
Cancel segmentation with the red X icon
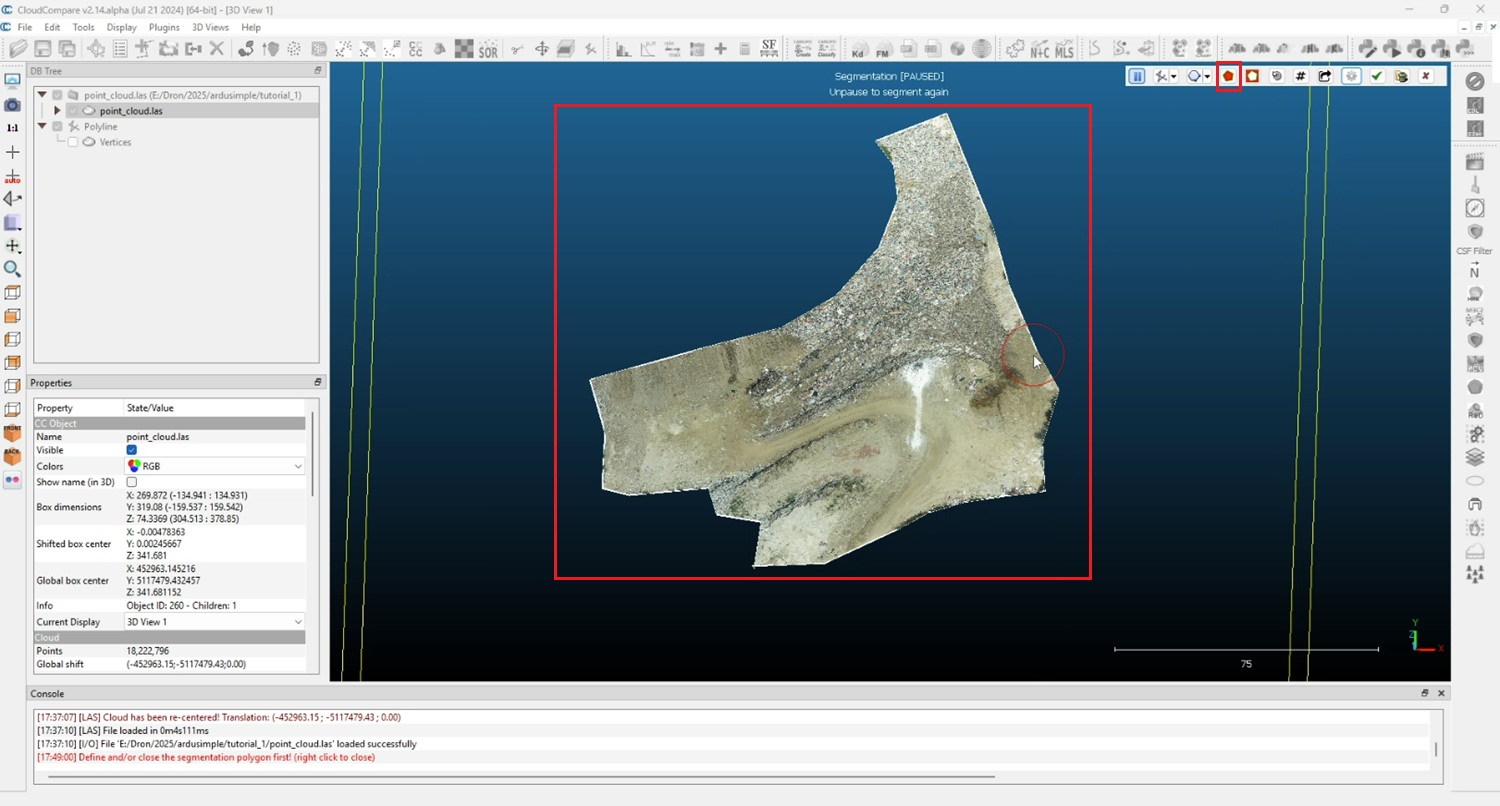coord(1425,76)
